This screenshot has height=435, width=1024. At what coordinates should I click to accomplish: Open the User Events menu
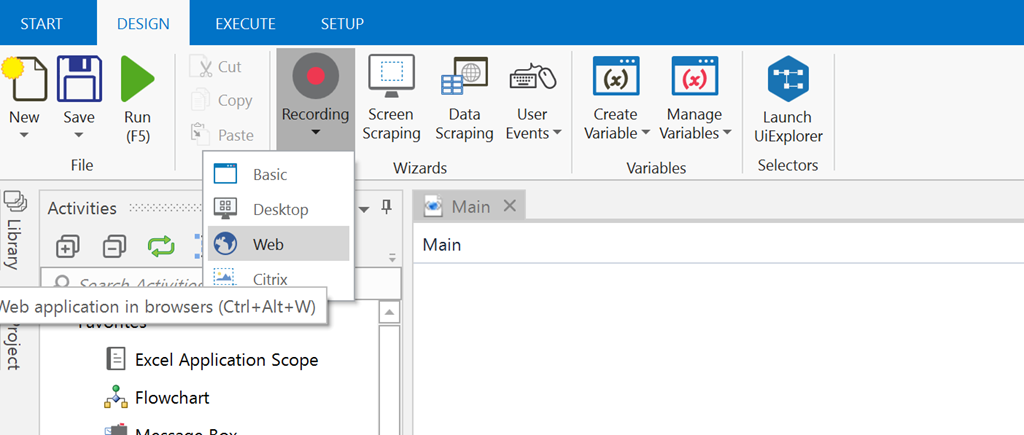(x=533, y=98)
